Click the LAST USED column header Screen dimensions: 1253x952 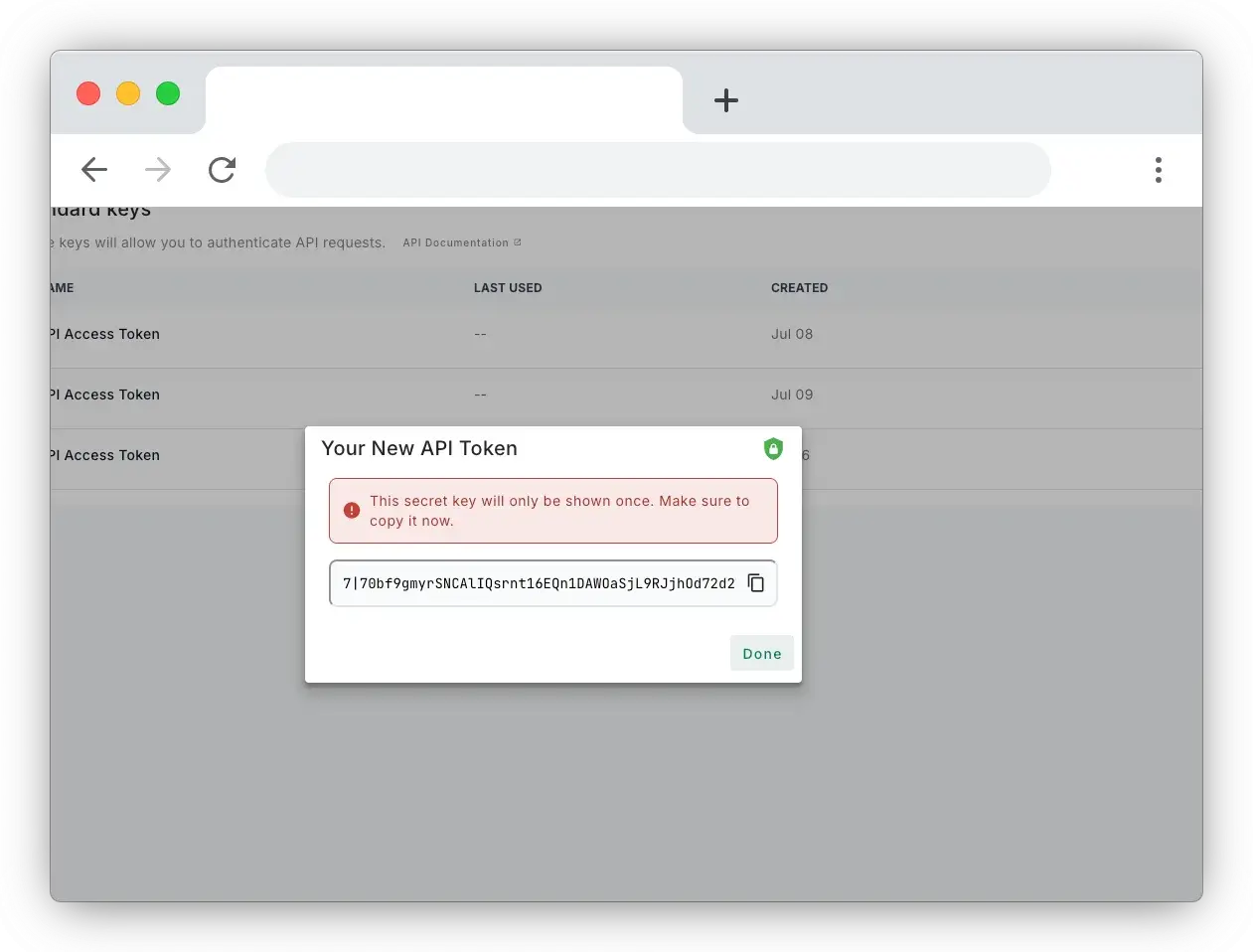pos(508,288)
